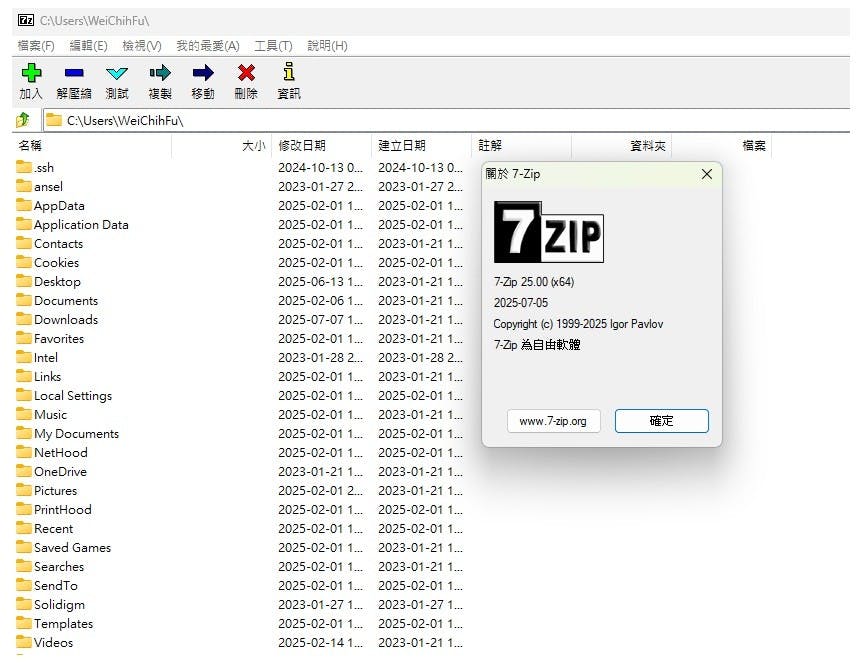Select the Solidigm folder icon
This screenshot has width=865, height=663.
(x=24, y=603)
